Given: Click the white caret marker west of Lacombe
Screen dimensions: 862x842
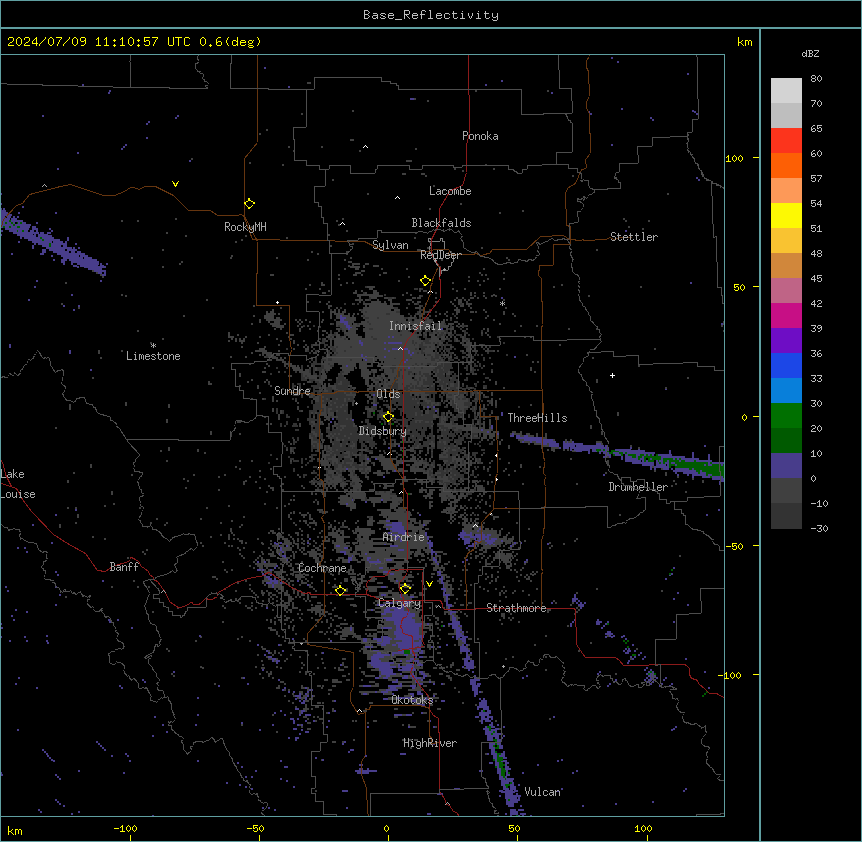Looking at the screenshot, I should [397, 198].
